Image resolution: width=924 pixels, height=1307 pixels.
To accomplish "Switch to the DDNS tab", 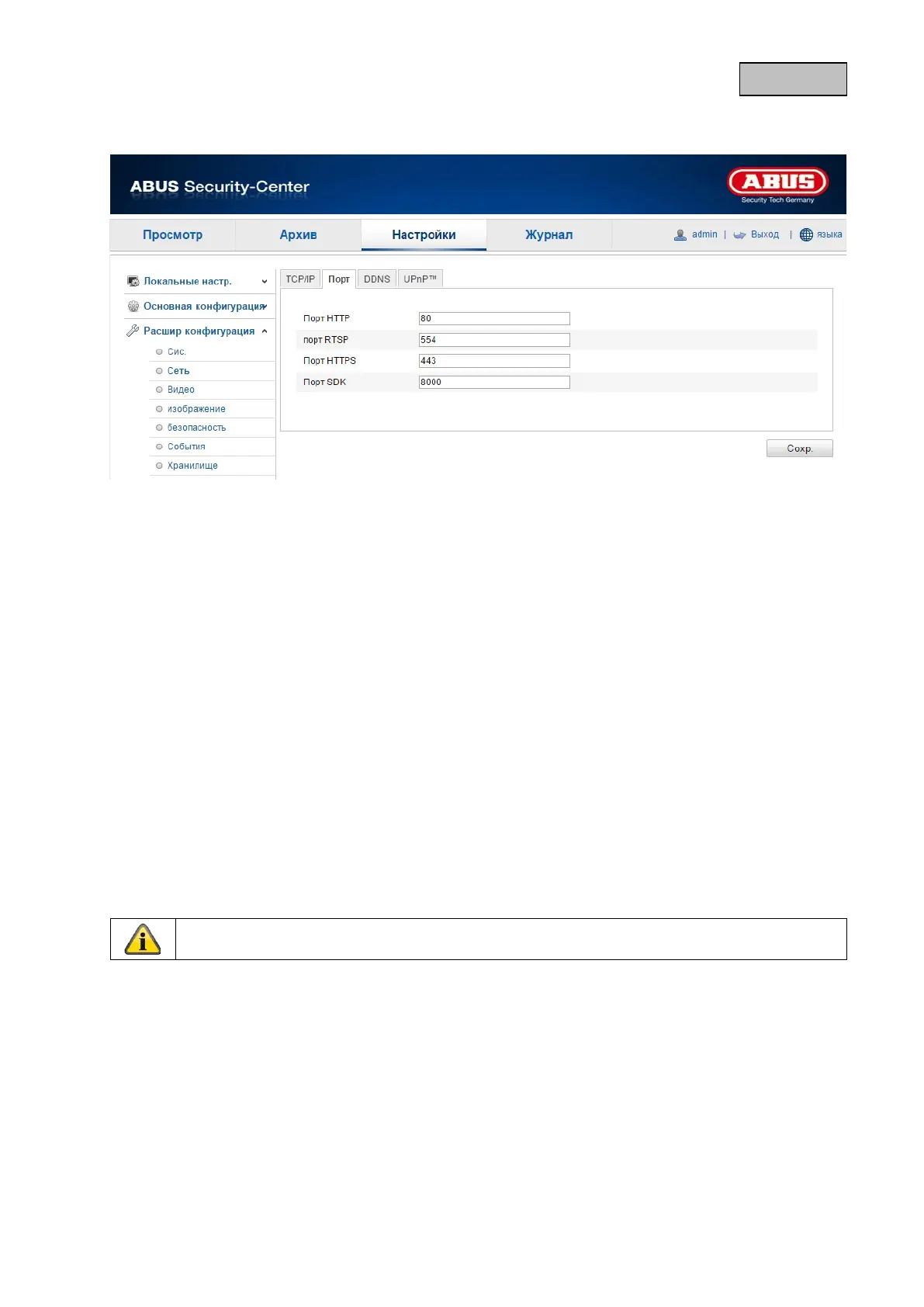I will coord(377,279).
